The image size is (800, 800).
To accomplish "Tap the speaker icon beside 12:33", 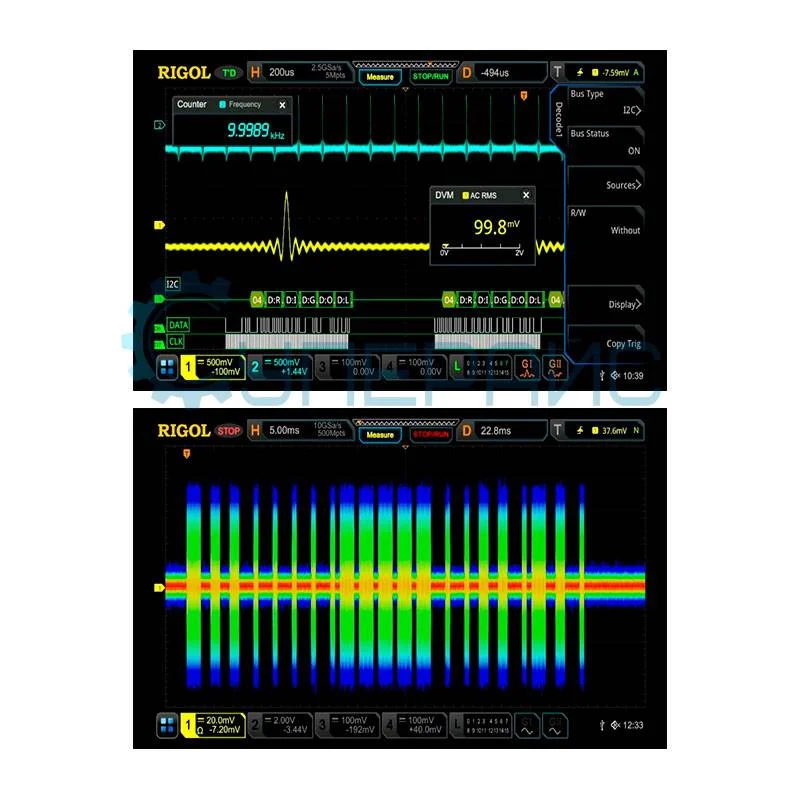I will tap(615, 725).
